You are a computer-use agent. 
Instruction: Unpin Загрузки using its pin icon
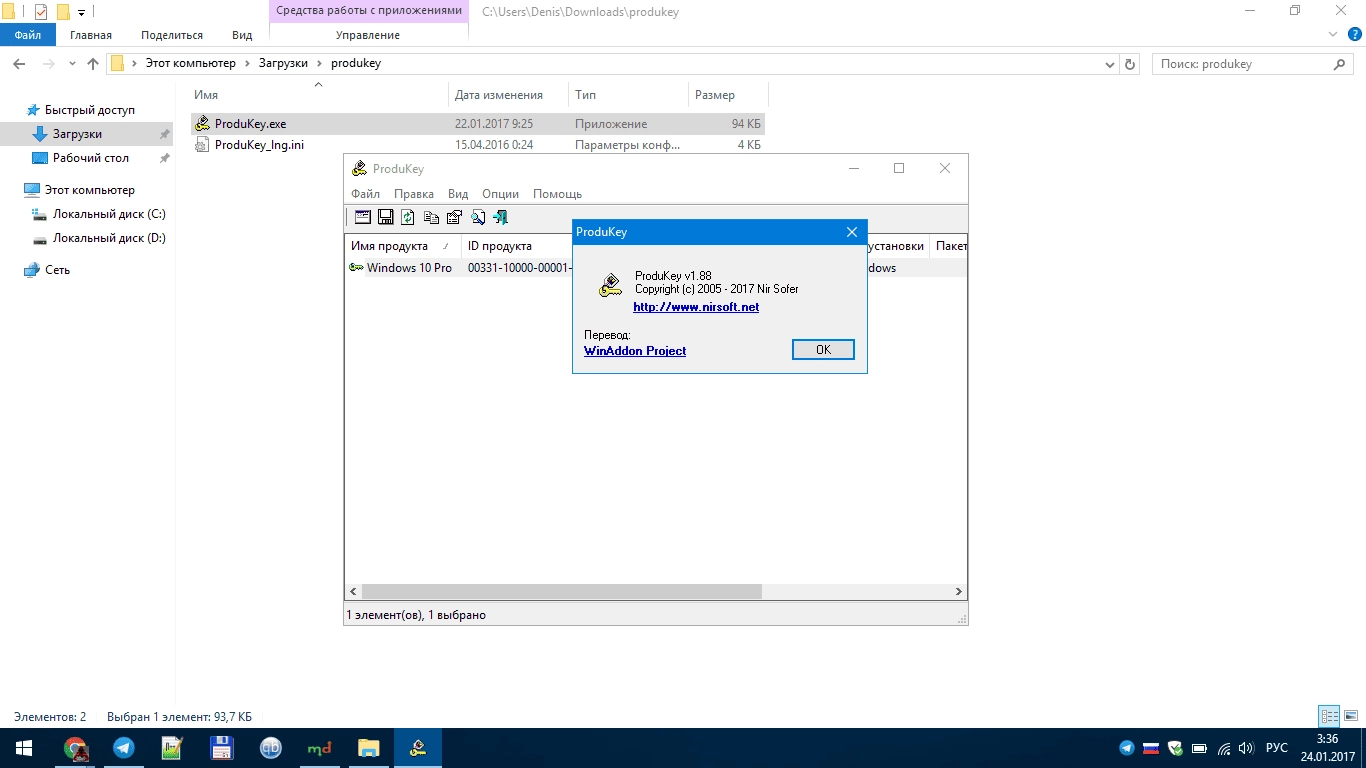[x=165, y=134]
